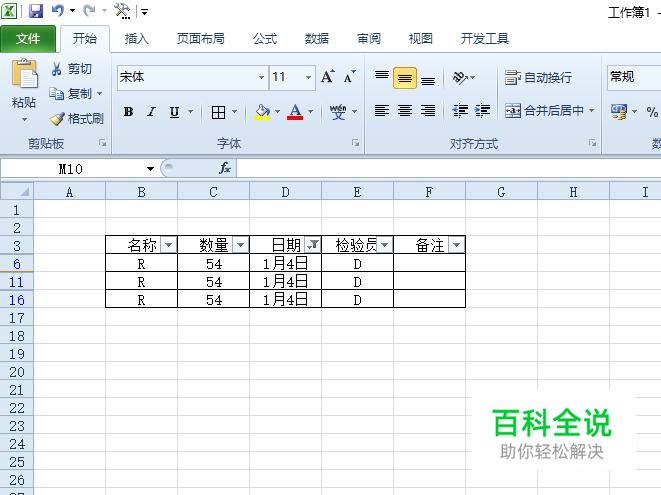The image size is (661, 495).
Task: Select column D header
Action: point(285,192)
